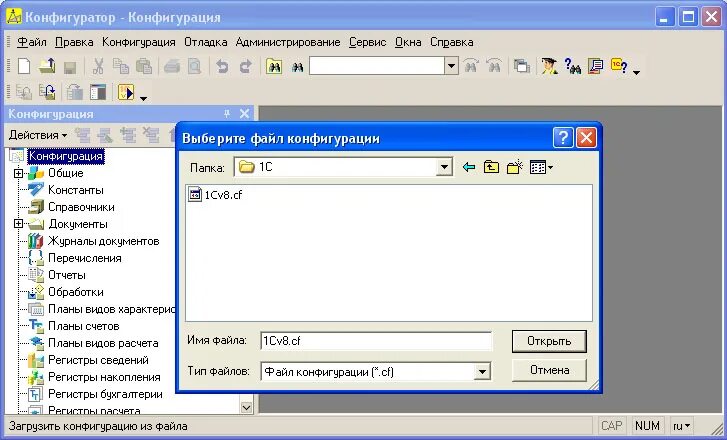Open the Отладка menu
Screen dimensions: 727x440
(205, 42)
